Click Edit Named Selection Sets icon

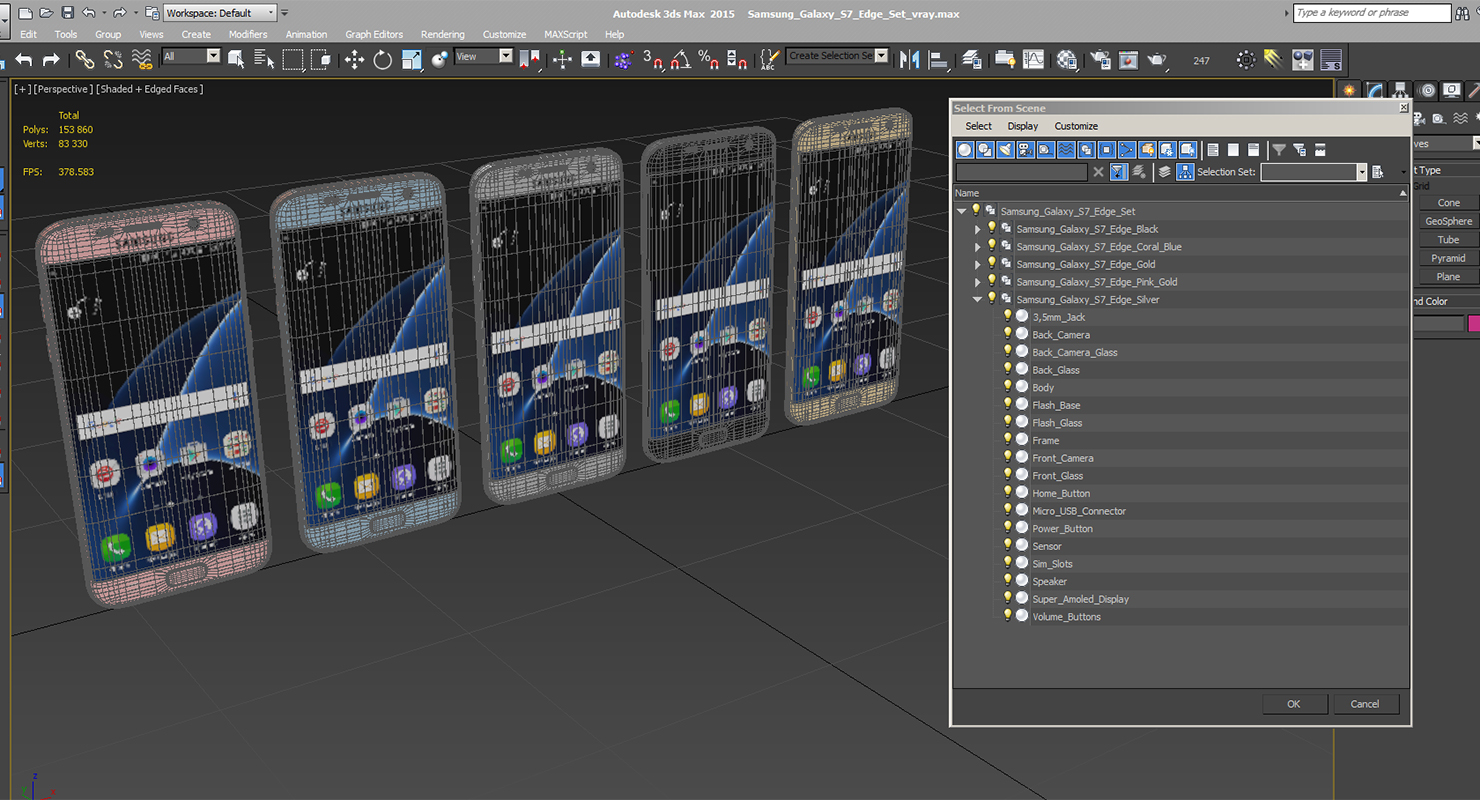point(767,59)
